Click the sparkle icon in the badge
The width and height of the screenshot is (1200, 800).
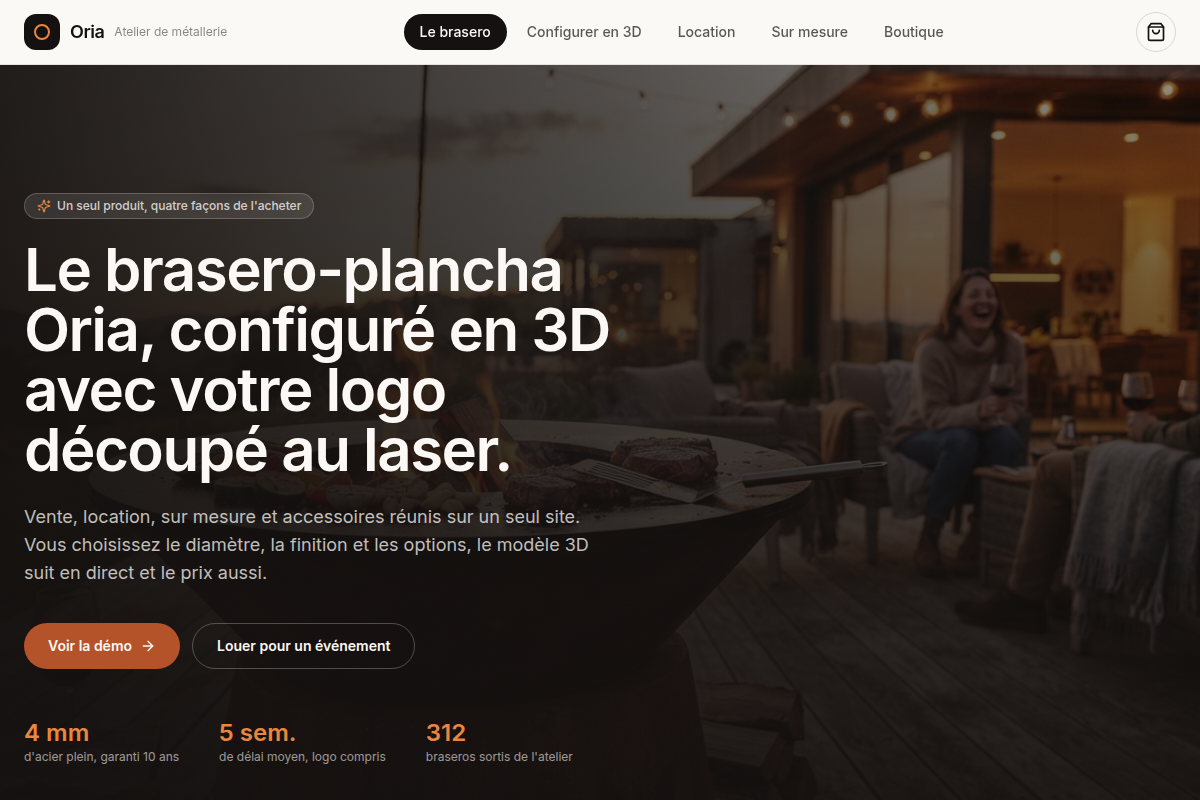44,206
